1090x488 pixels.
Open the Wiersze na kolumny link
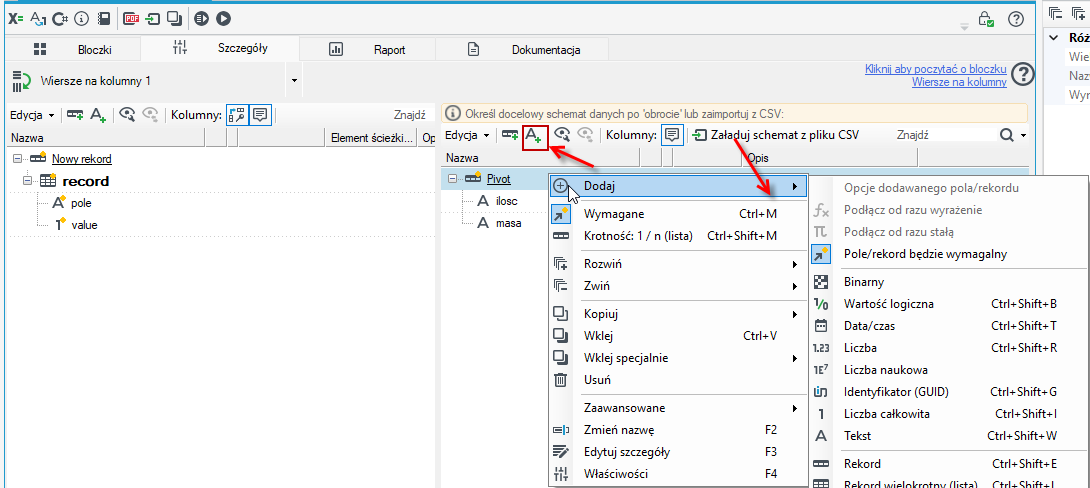click(959, 82)
